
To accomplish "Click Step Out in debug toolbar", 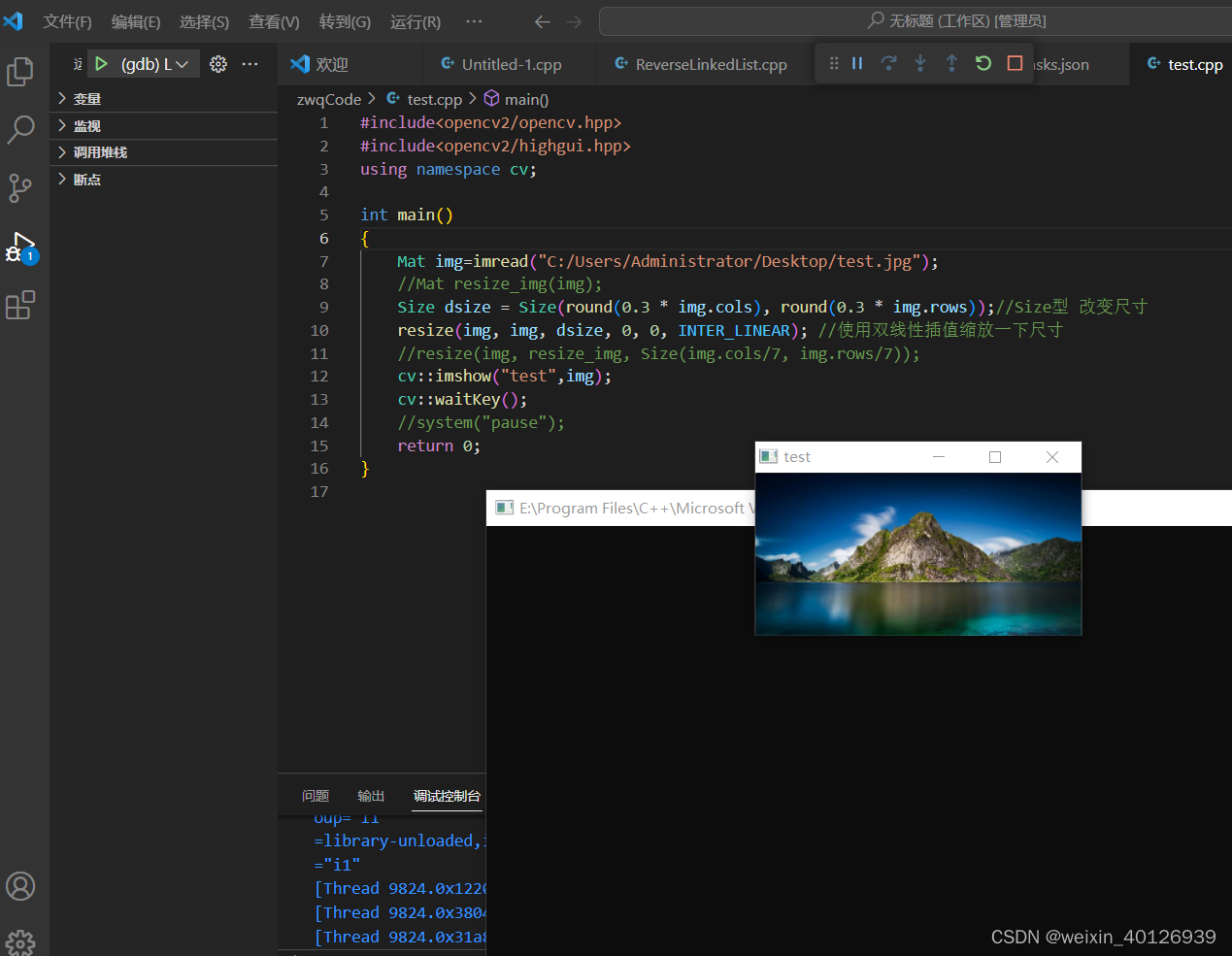I will [951, 63].
